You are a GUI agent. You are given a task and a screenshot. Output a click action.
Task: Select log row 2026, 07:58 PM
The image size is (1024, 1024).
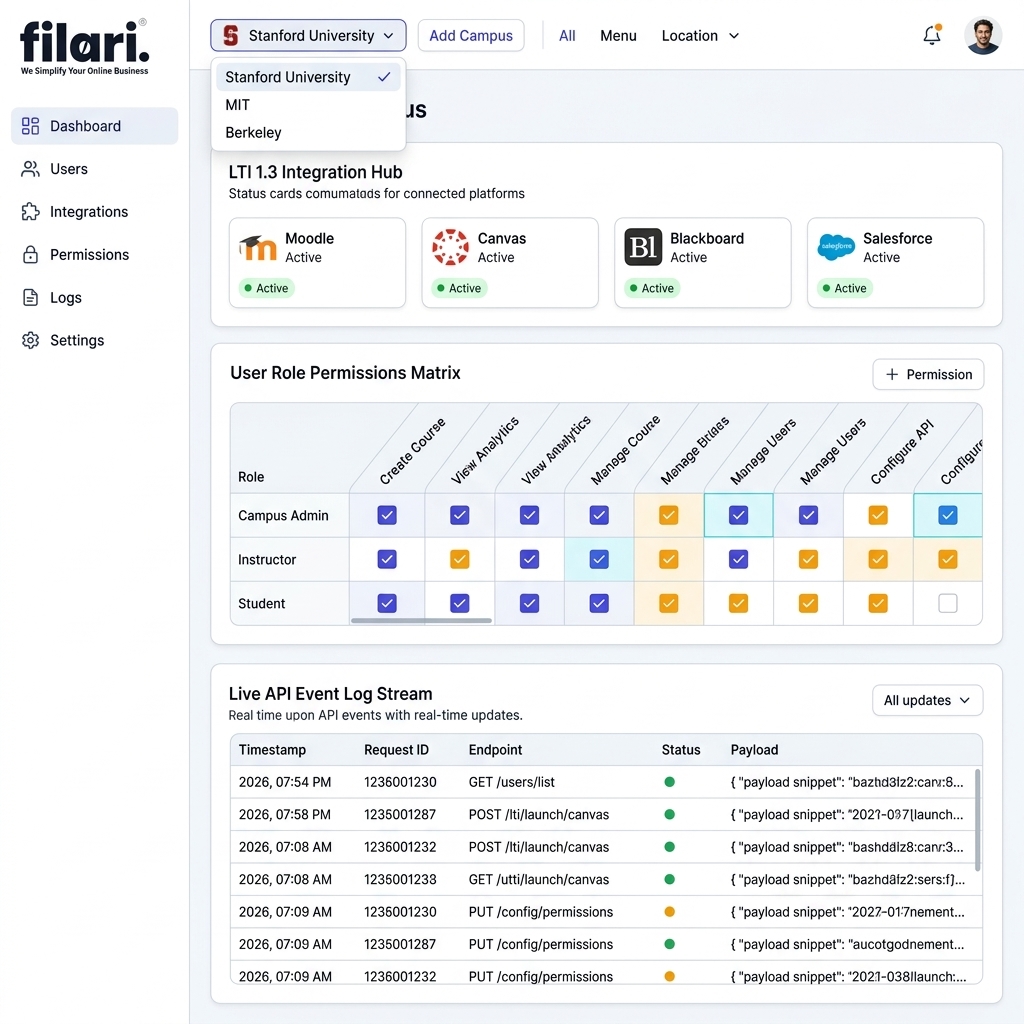click(x=606, y=814)
